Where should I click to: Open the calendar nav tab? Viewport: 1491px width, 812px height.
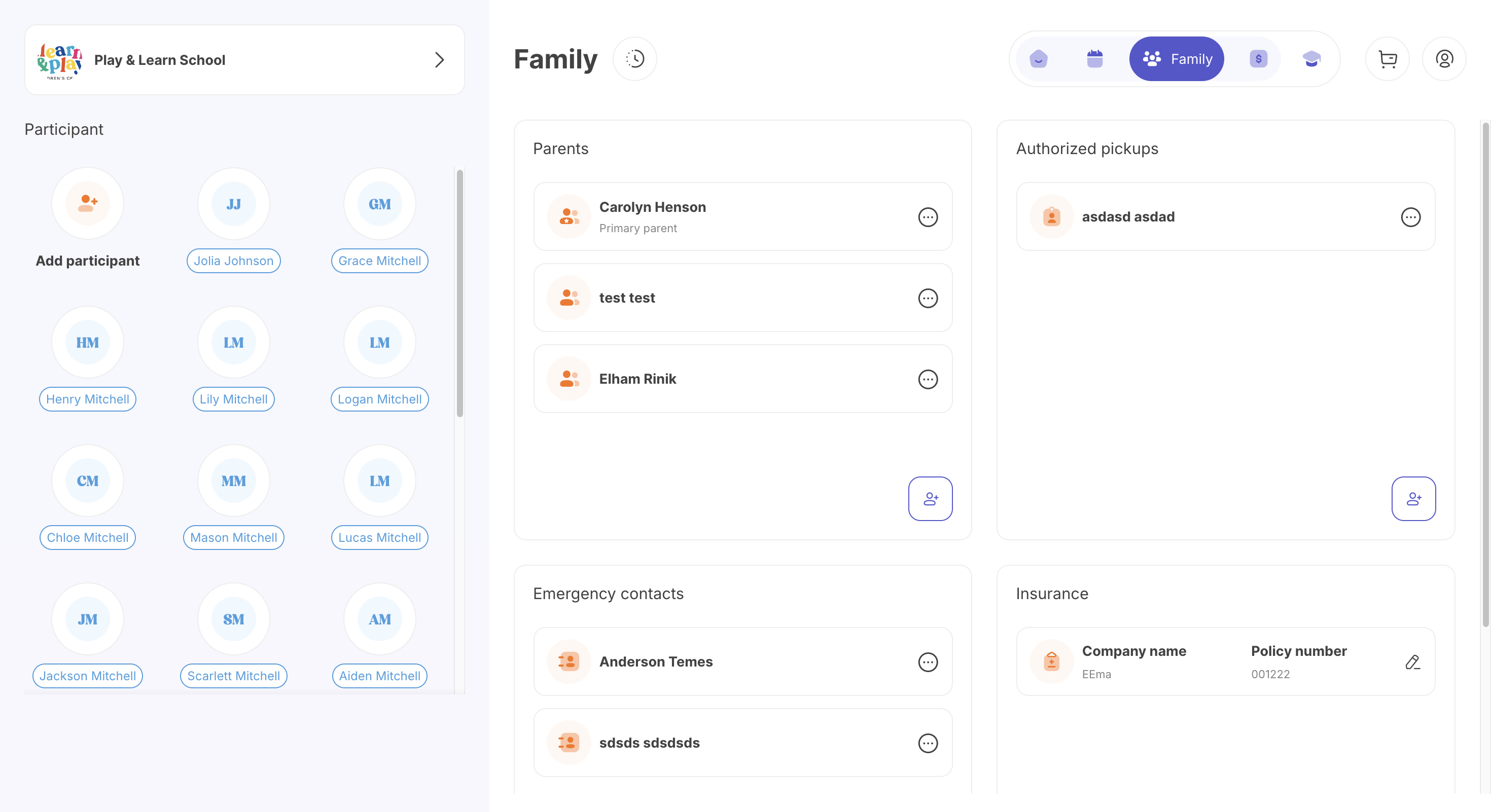1094,59
